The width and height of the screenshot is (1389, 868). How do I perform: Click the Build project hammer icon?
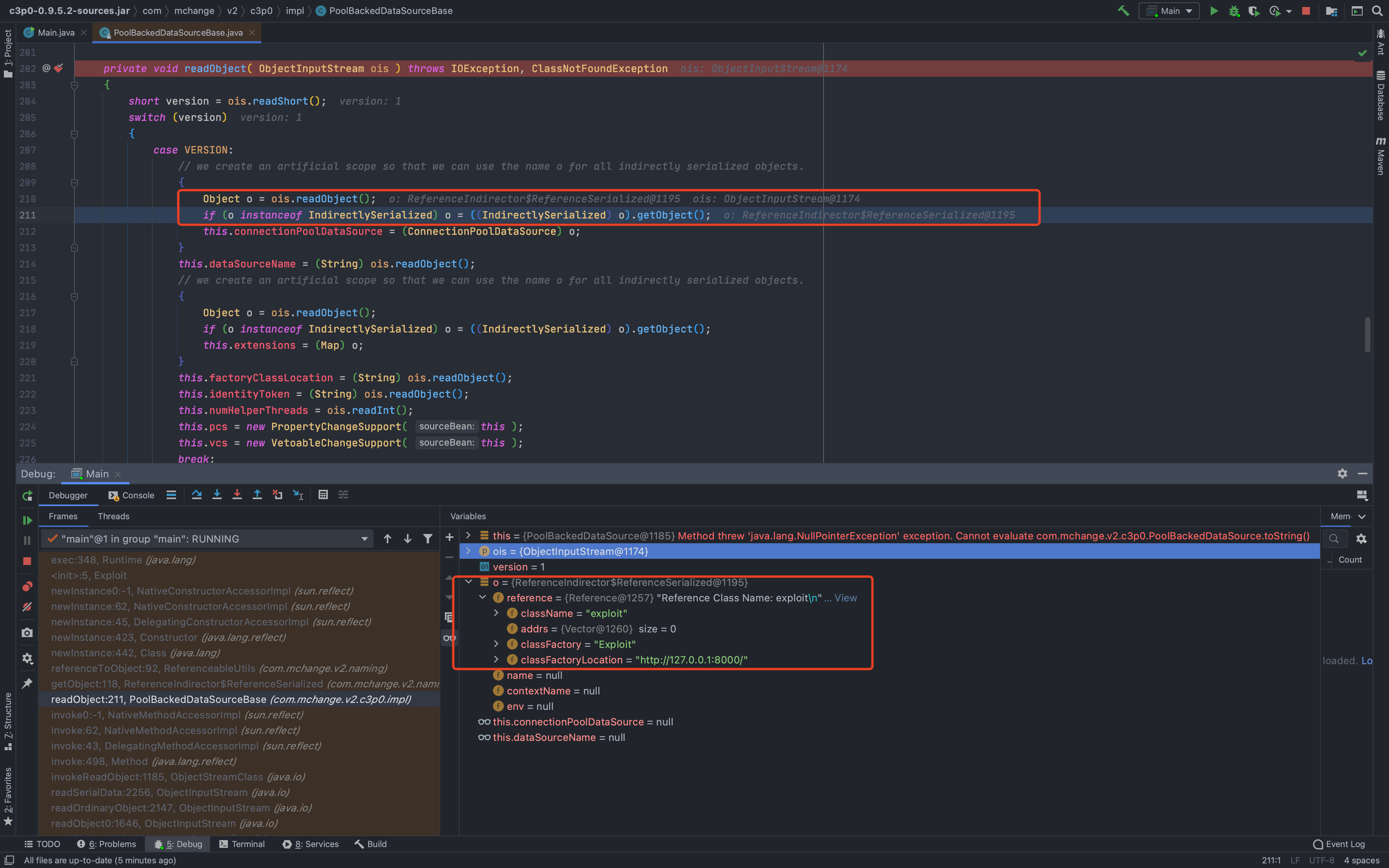1123,11
